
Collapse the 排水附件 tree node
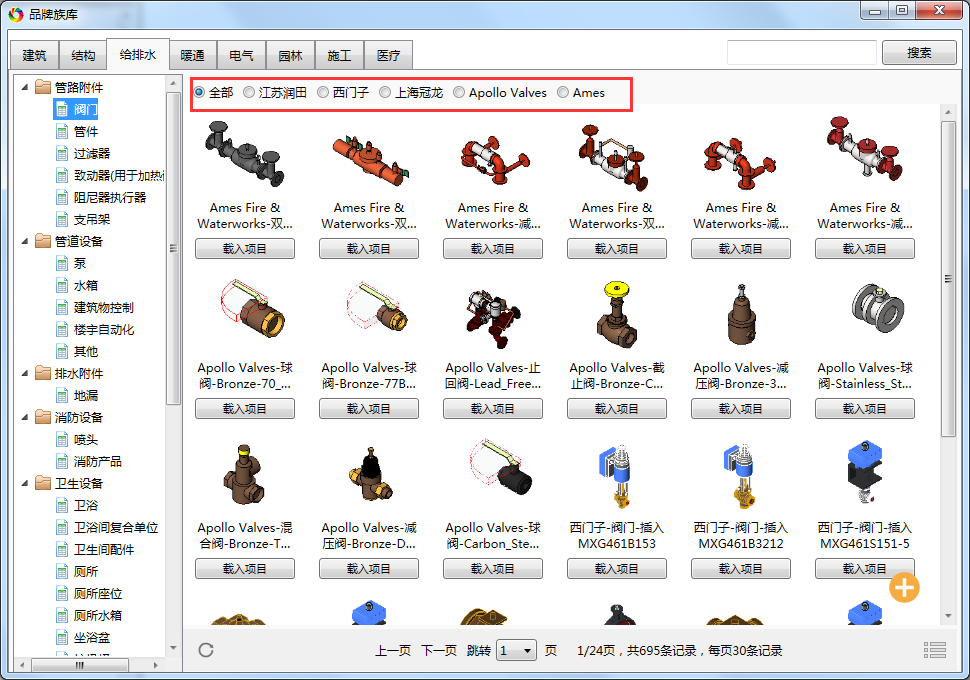pyautogui.click(x=25, y=374)
